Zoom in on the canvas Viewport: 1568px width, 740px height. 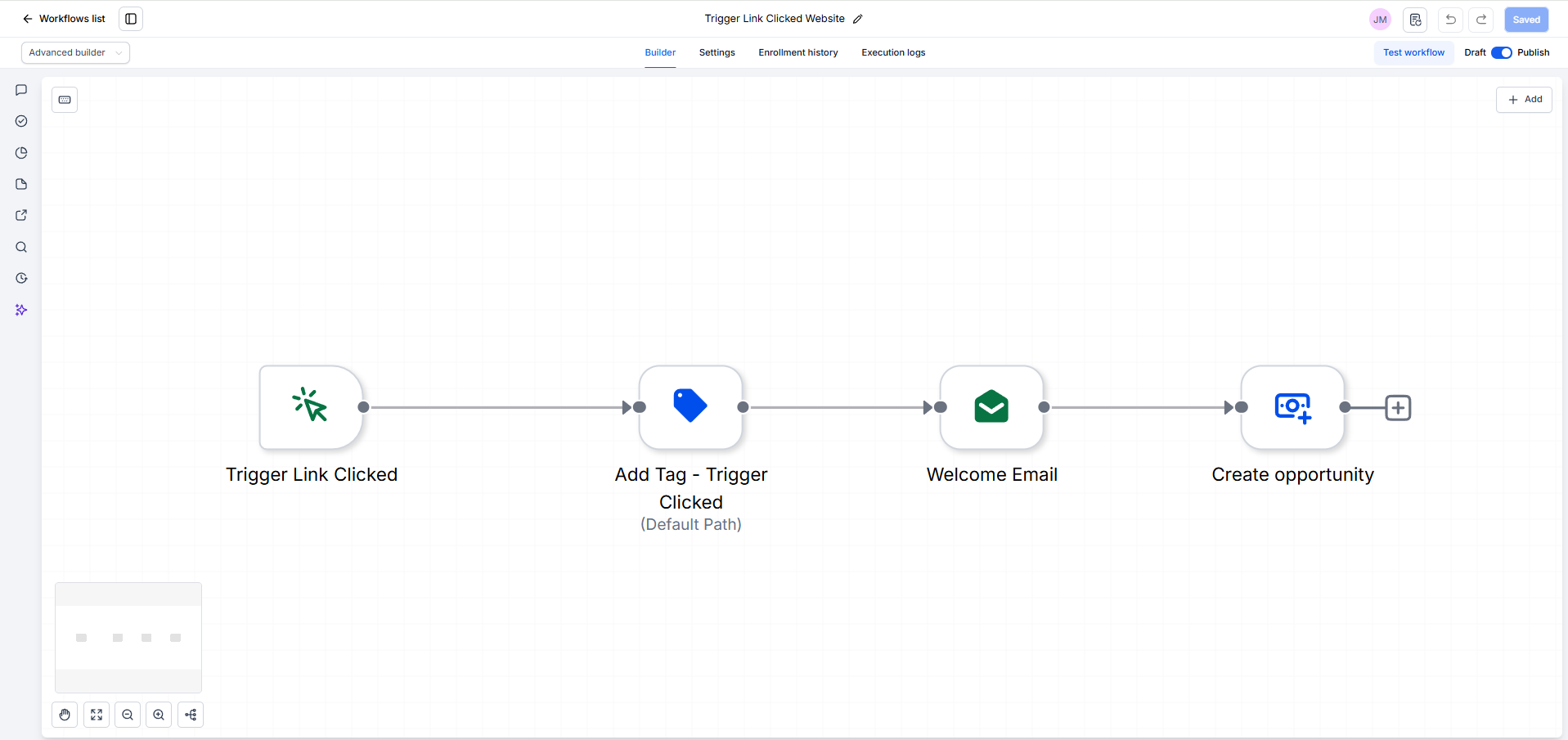[x=159, y=715]
